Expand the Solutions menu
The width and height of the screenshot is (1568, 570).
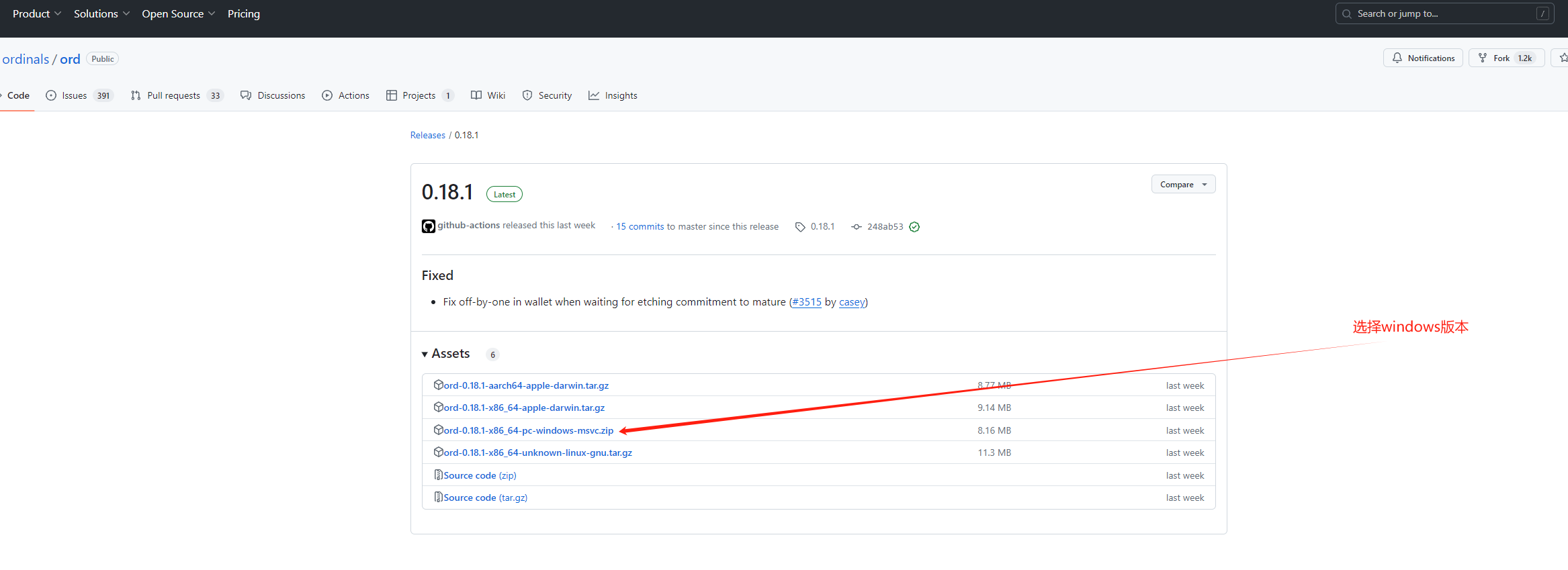point(101,13)
